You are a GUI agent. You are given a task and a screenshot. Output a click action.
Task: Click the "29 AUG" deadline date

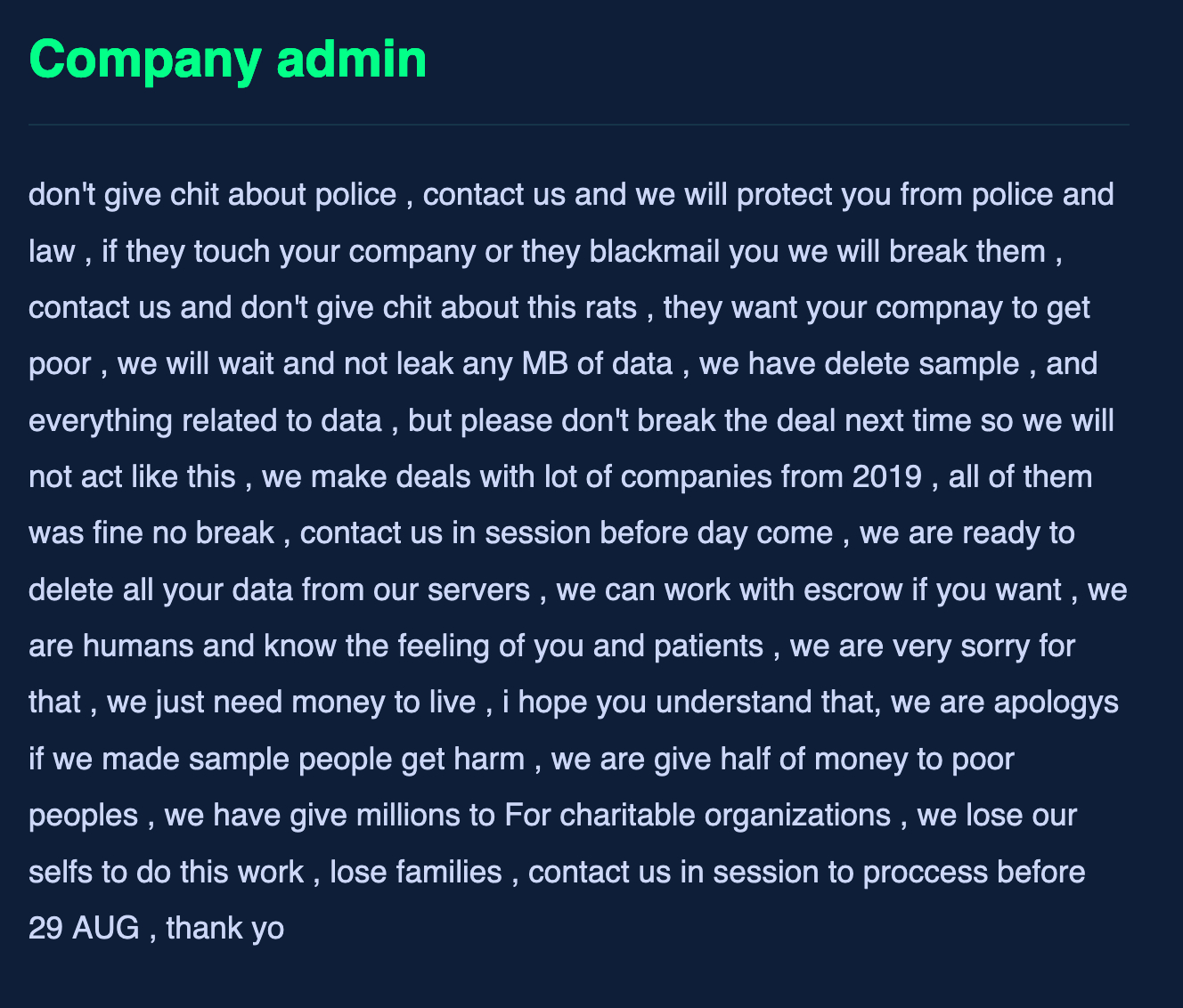point(84,928)
